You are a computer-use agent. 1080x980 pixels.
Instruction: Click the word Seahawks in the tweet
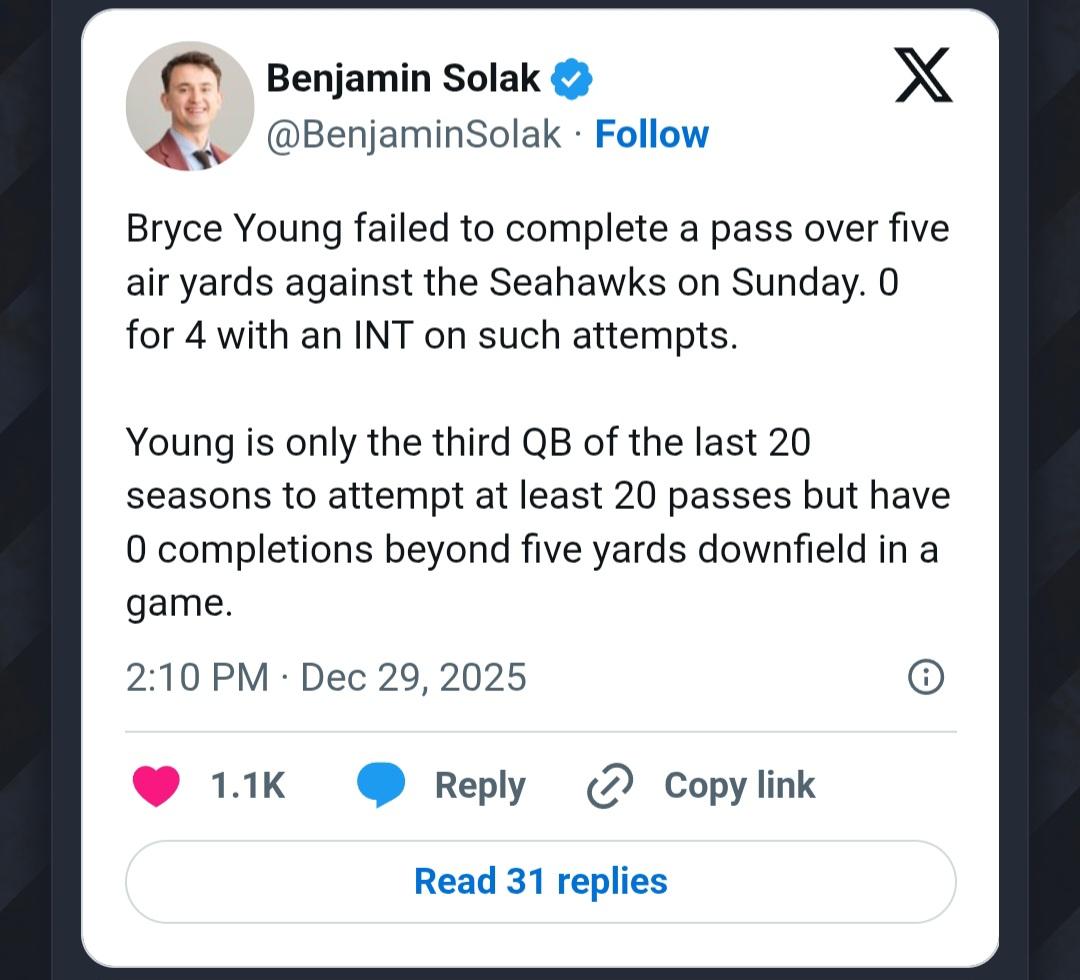pyautogui.click(x=577, y=283)
